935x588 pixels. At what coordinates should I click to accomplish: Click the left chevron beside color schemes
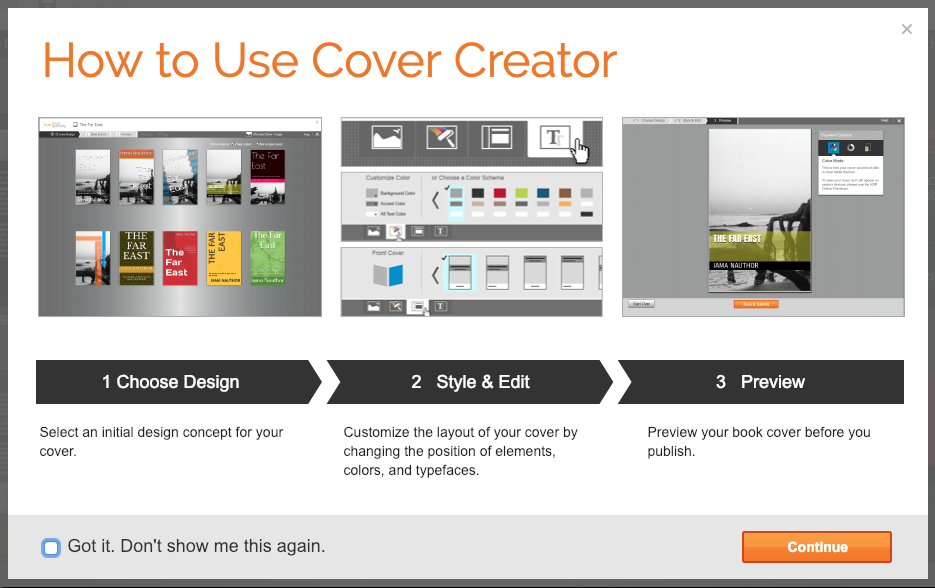point(435,201)
